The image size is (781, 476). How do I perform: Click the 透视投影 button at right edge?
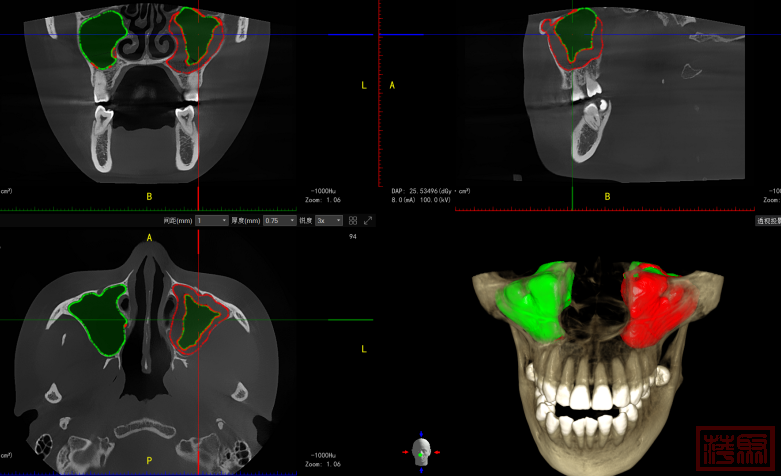tap(767, 220)
